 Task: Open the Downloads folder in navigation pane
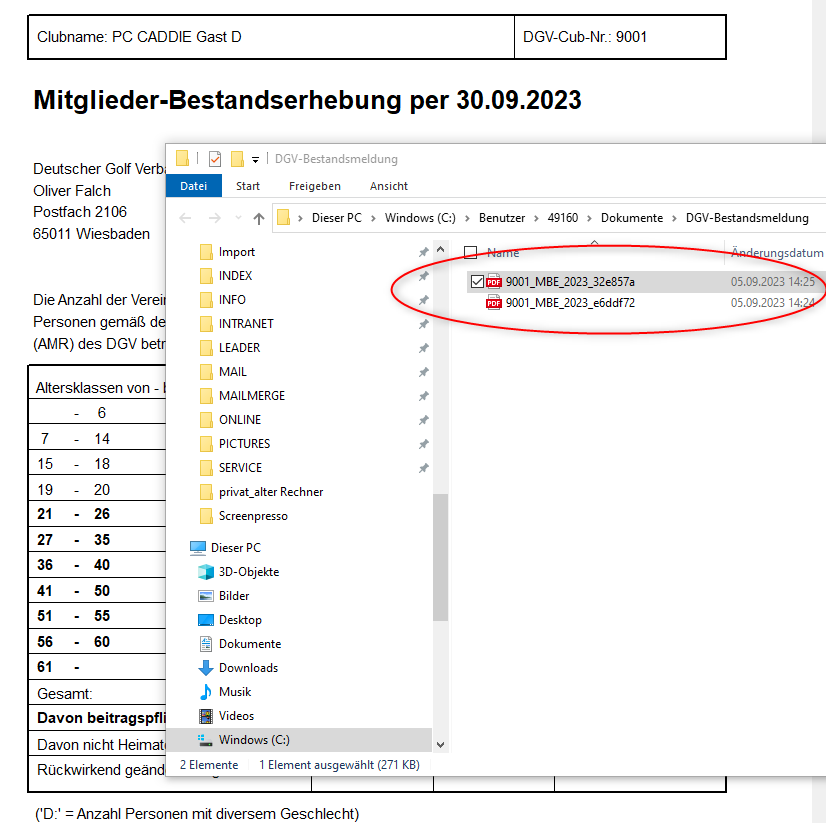coord(248,668)
